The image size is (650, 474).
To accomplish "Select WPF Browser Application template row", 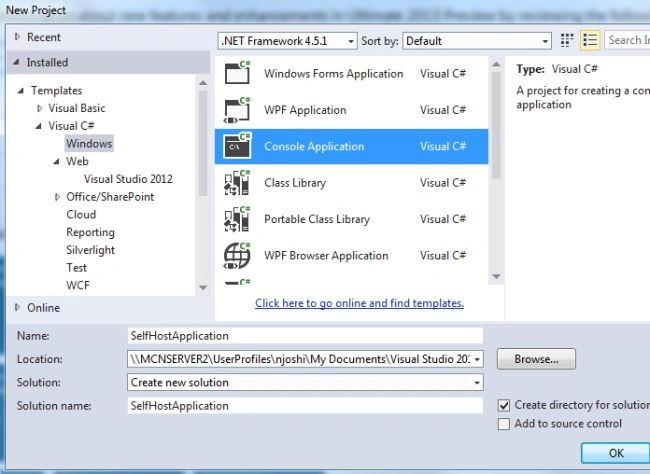I will [352, 255].
